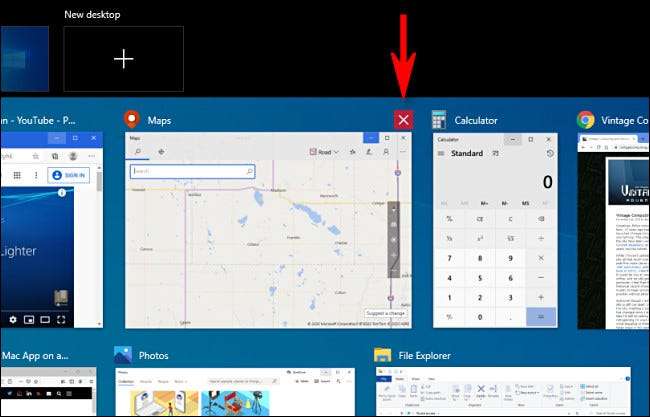Click the C clear button in Calculator
The width and height of the screenshot is (650, 417).
point(510,219)
